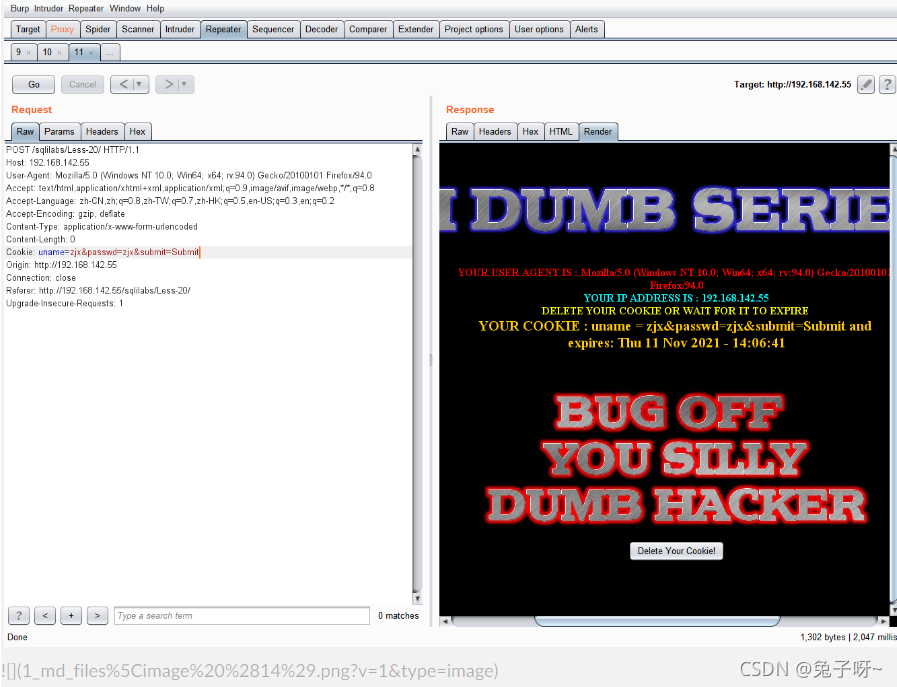This screenshot has width=897, height=687.
Task: Select the response Render tab
Action: 598,132
